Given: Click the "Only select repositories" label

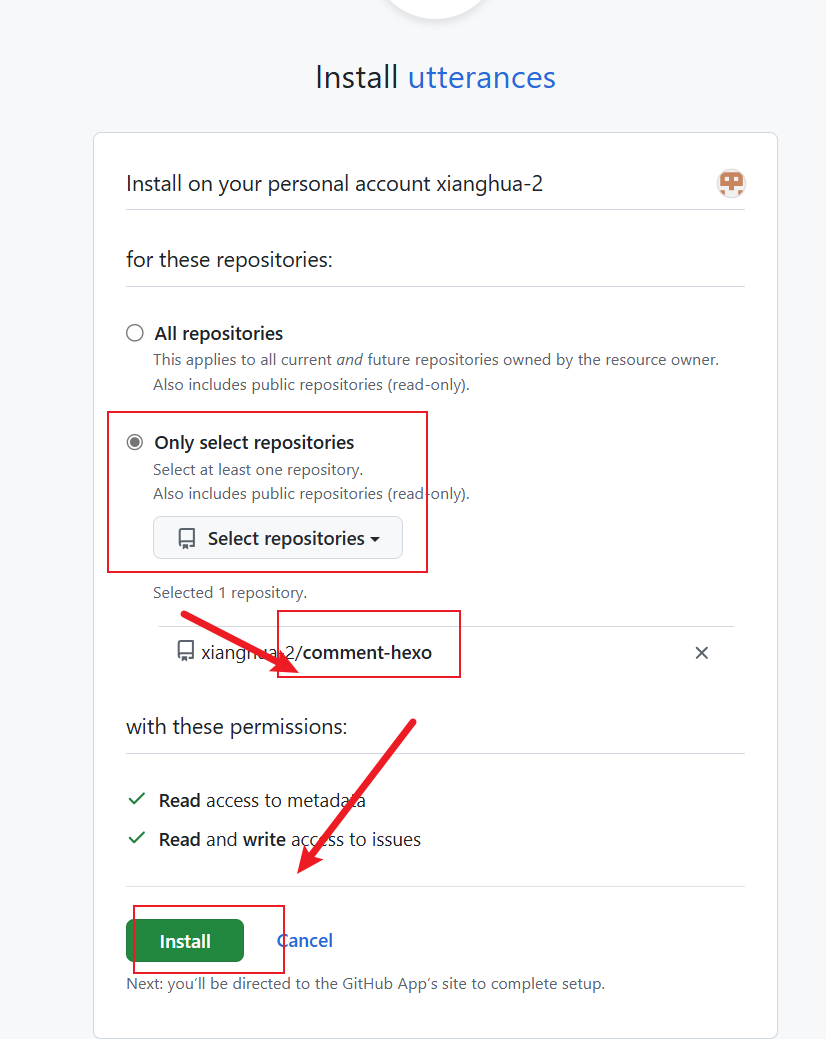Looking at the screenshot, I should coord(254,442).
